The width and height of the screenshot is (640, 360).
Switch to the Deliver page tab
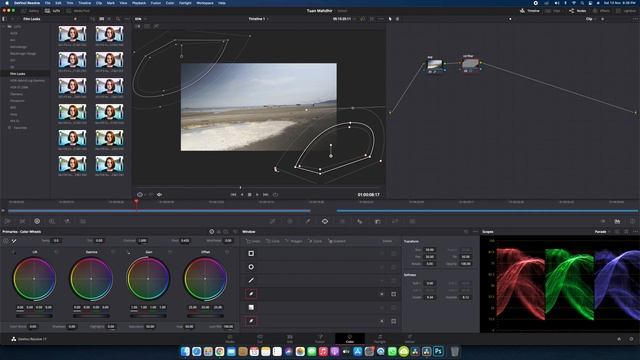point(409,339)
